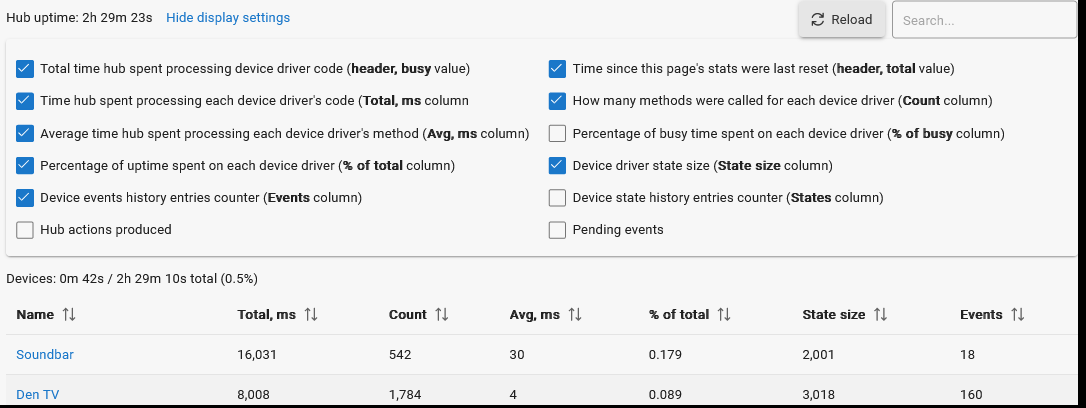Check the Pending events checkbox
The width and height of the screenshot is (1086, 408).
click(x=558, y=230)
